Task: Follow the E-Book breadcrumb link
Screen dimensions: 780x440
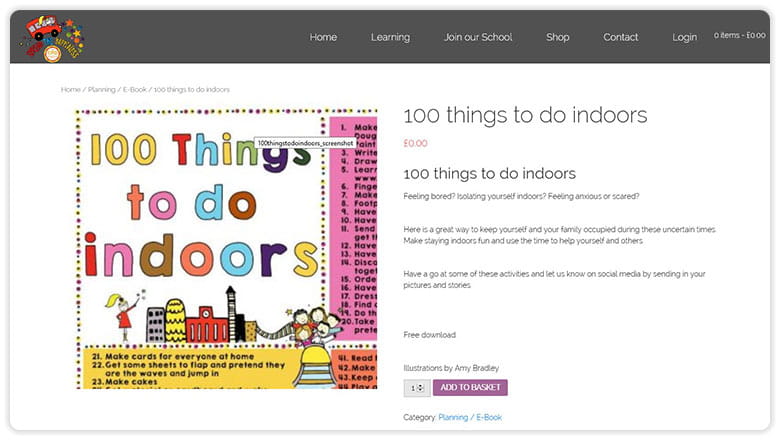Action: (135, 89)
